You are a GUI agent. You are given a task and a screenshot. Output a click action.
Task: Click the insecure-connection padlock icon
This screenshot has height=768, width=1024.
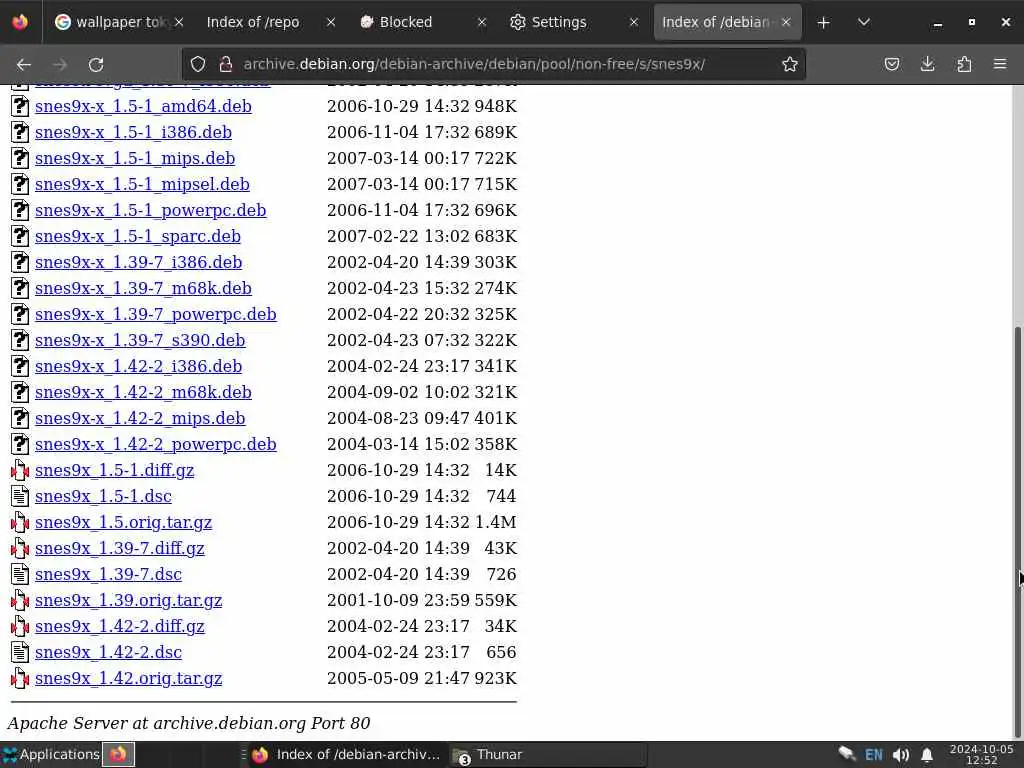(226, 64)
